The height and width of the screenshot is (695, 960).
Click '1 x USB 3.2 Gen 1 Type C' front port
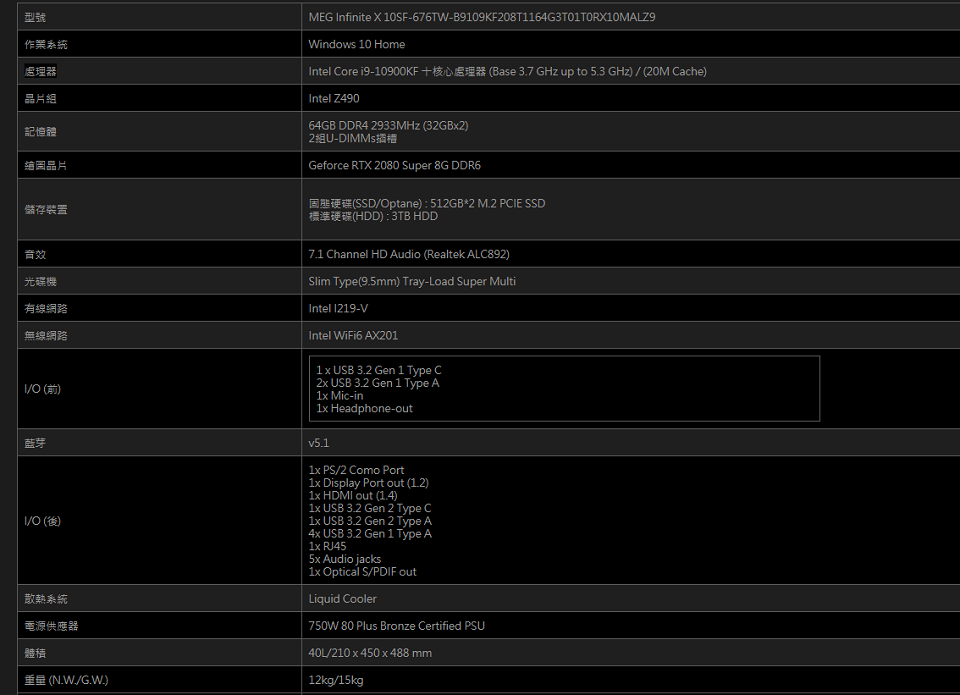(378, 370)
